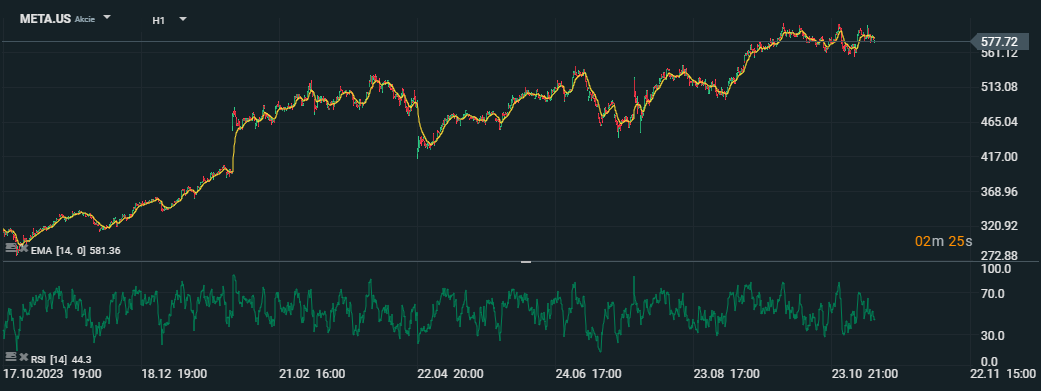Grab the splitter handle between chart and RSI
The width and height of the screenshot is (1041, 391).
[526, 262]
